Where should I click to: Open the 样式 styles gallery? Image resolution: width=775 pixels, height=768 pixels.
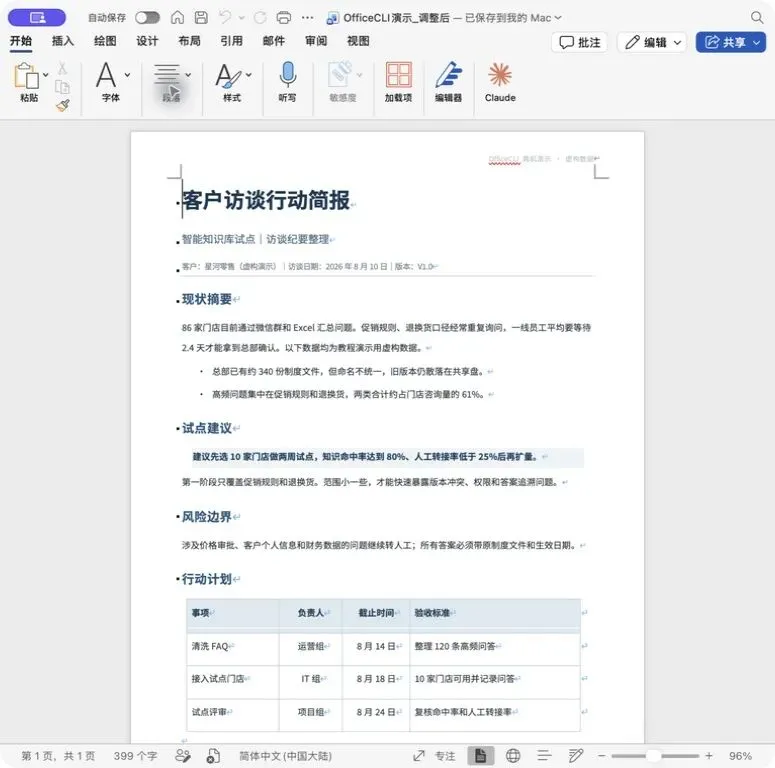228,82
